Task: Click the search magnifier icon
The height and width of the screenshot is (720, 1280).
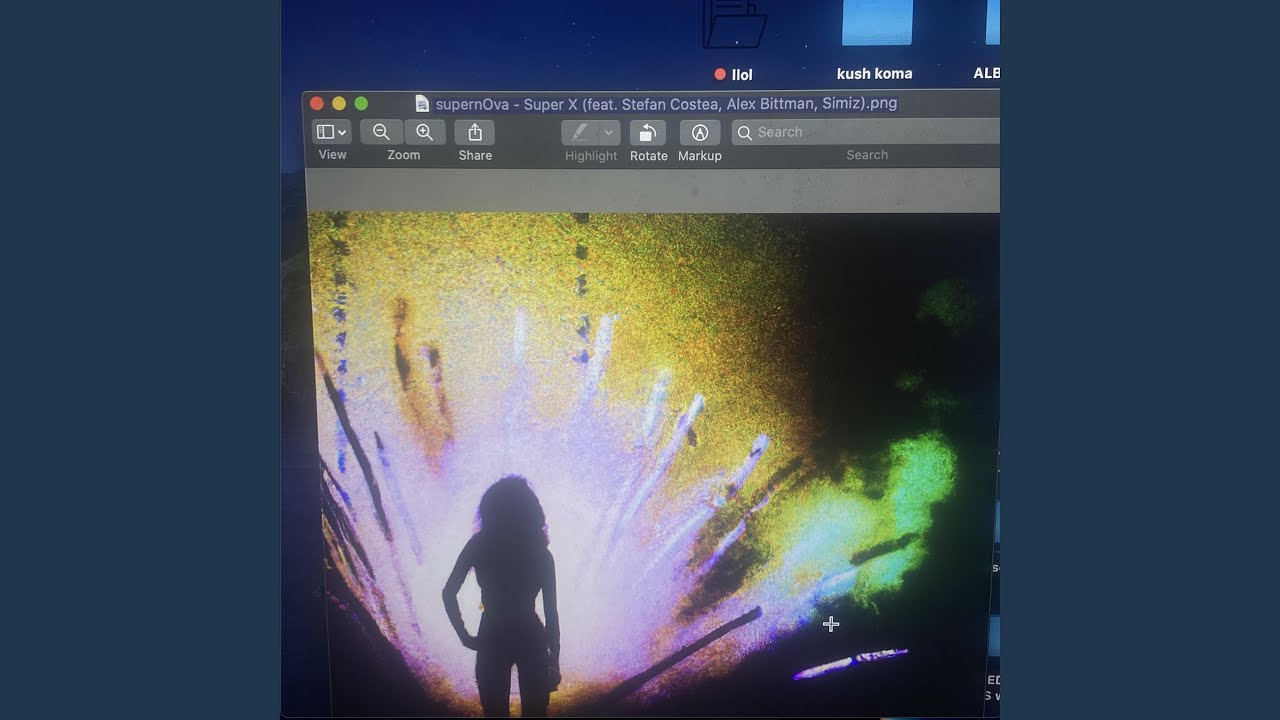Action: tap(744, 132)
